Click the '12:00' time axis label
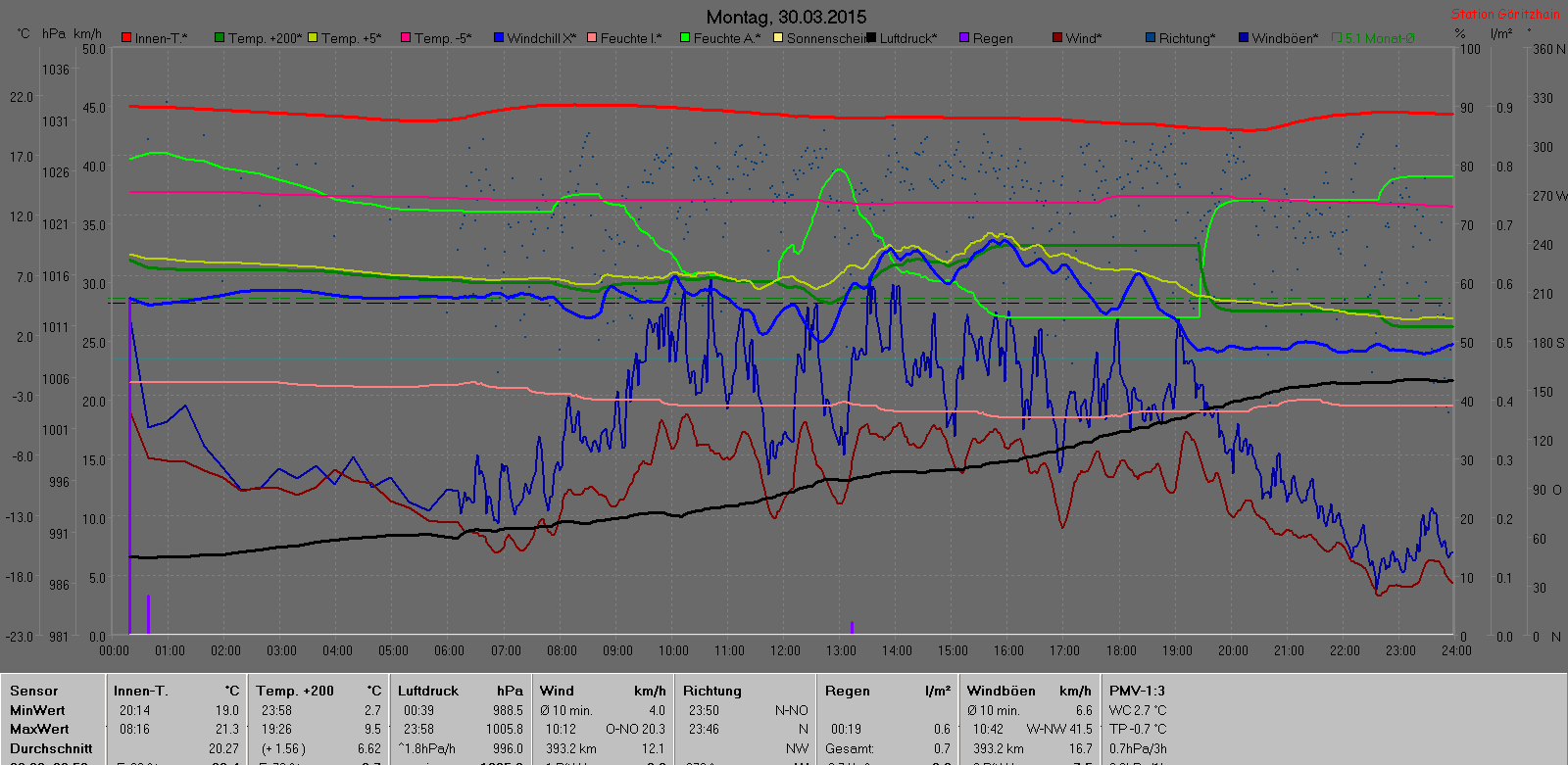 click(x=785, y=650)
